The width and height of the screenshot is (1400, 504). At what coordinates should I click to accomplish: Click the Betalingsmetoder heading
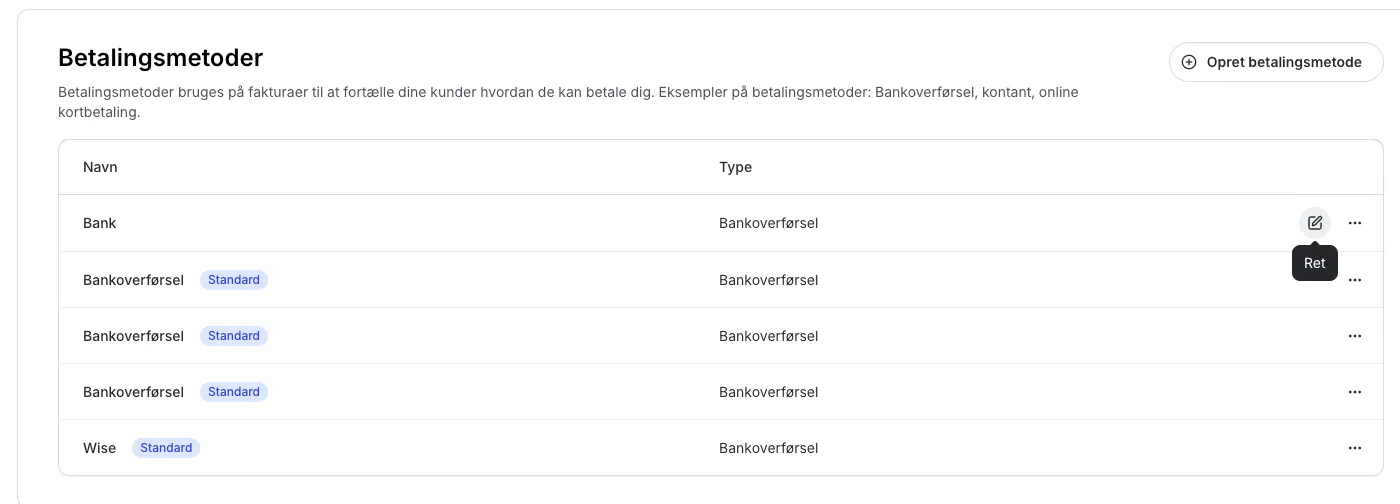tap(160, 57)
